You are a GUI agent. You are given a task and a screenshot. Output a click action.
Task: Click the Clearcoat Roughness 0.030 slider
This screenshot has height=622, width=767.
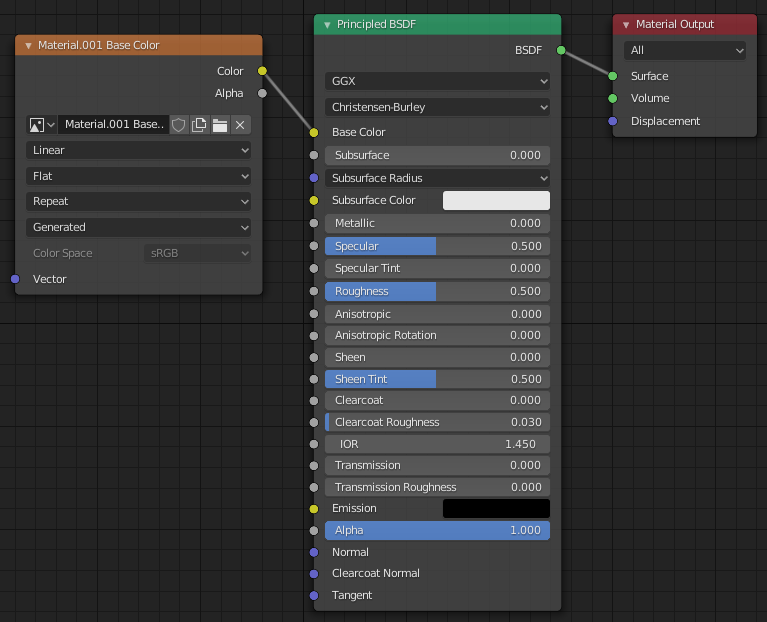(x=437, y=422)
